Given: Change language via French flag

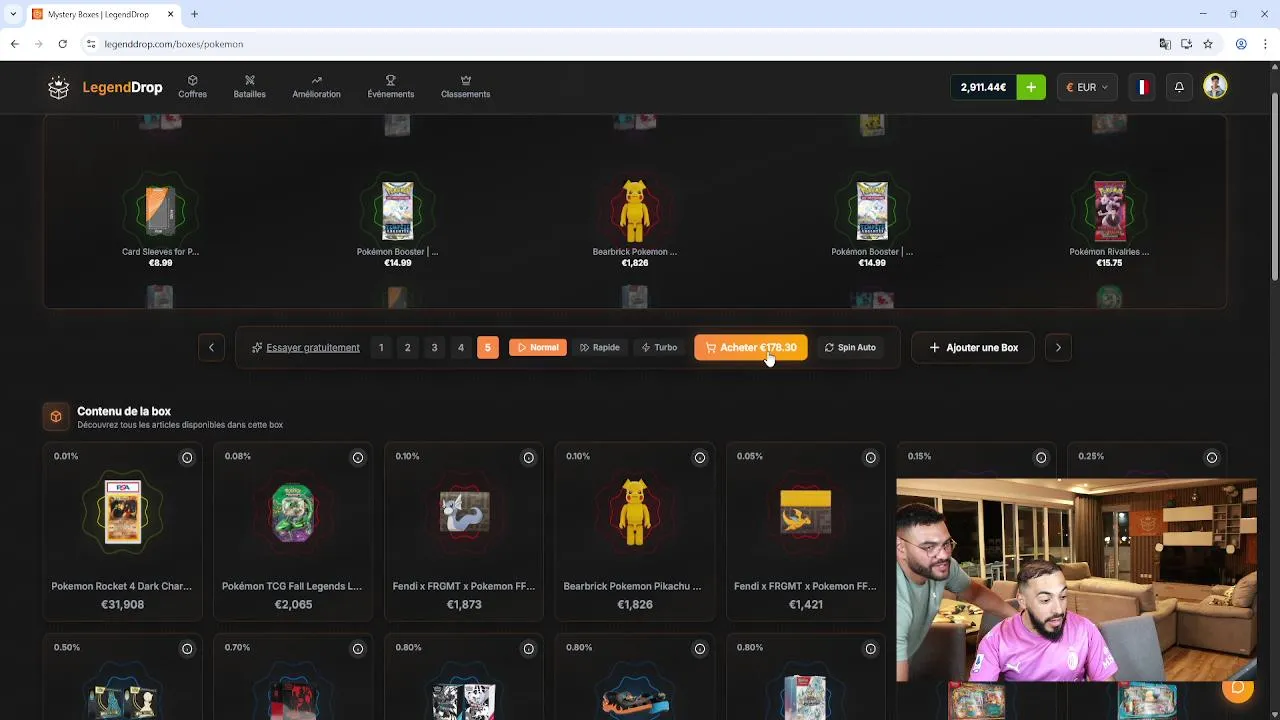Looking at the screenshot, I should (1140, 87).
